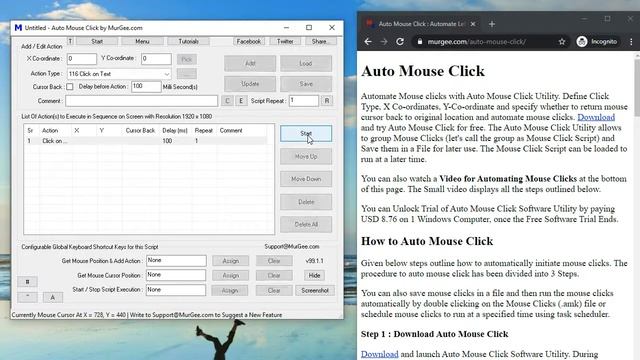
Task: Close the Auto Mouse Click browser tab
Action: 473,24
